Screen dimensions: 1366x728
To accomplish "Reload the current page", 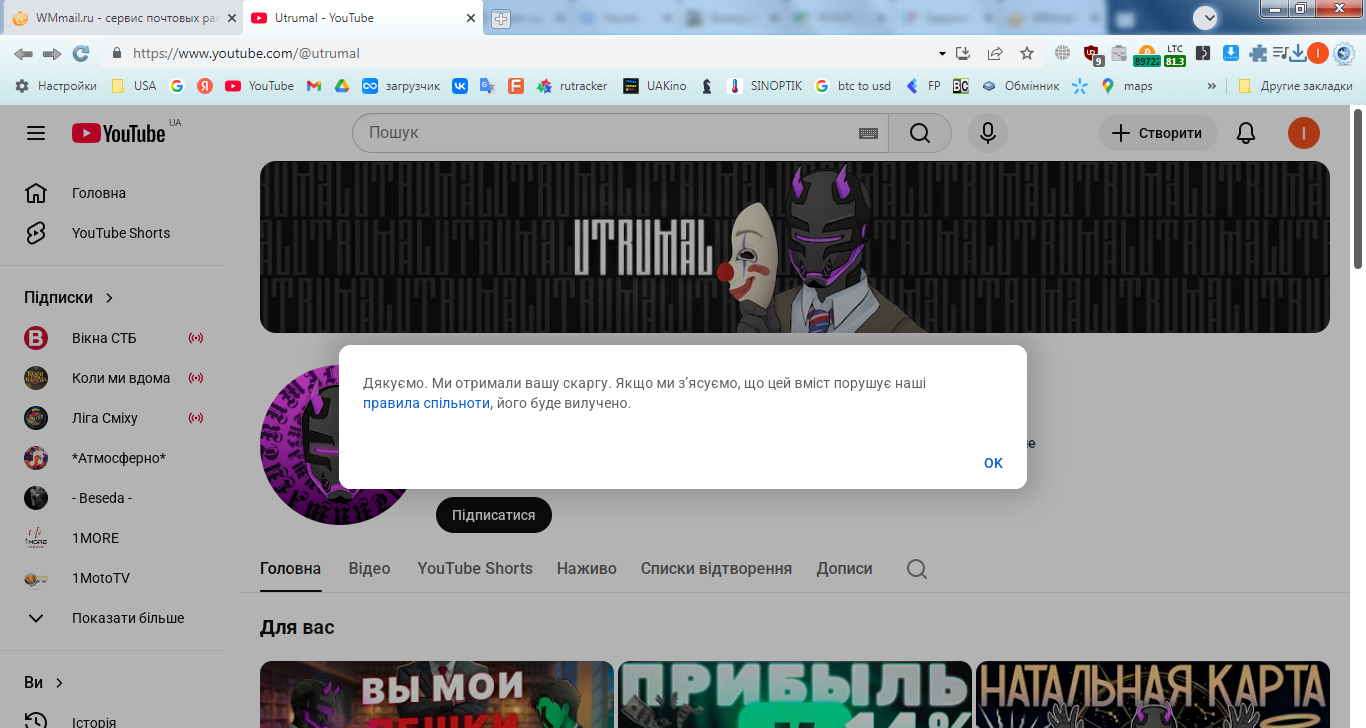I will click(81, 53).
